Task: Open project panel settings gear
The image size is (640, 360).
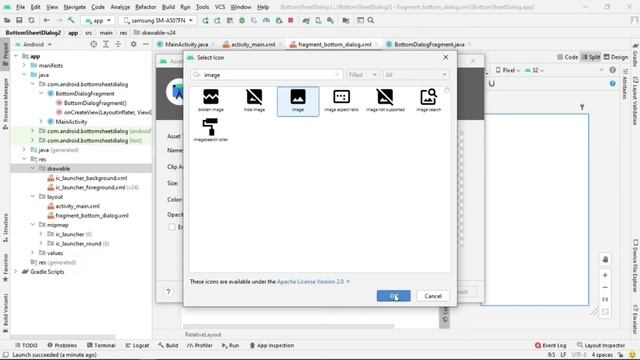Action: click(133, 44)
